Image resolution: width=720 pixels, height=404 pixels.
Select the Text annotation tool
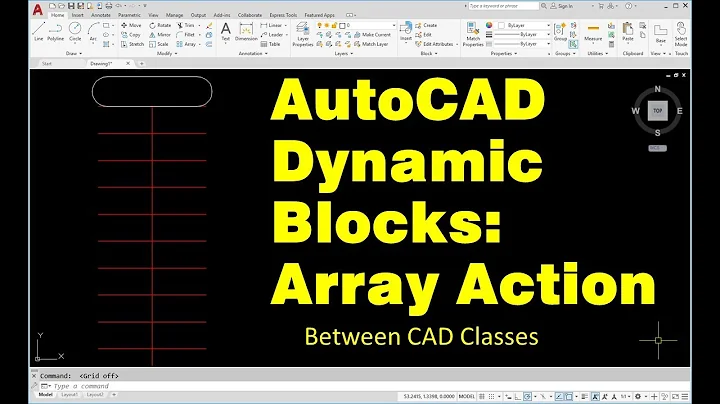point(225,32)
